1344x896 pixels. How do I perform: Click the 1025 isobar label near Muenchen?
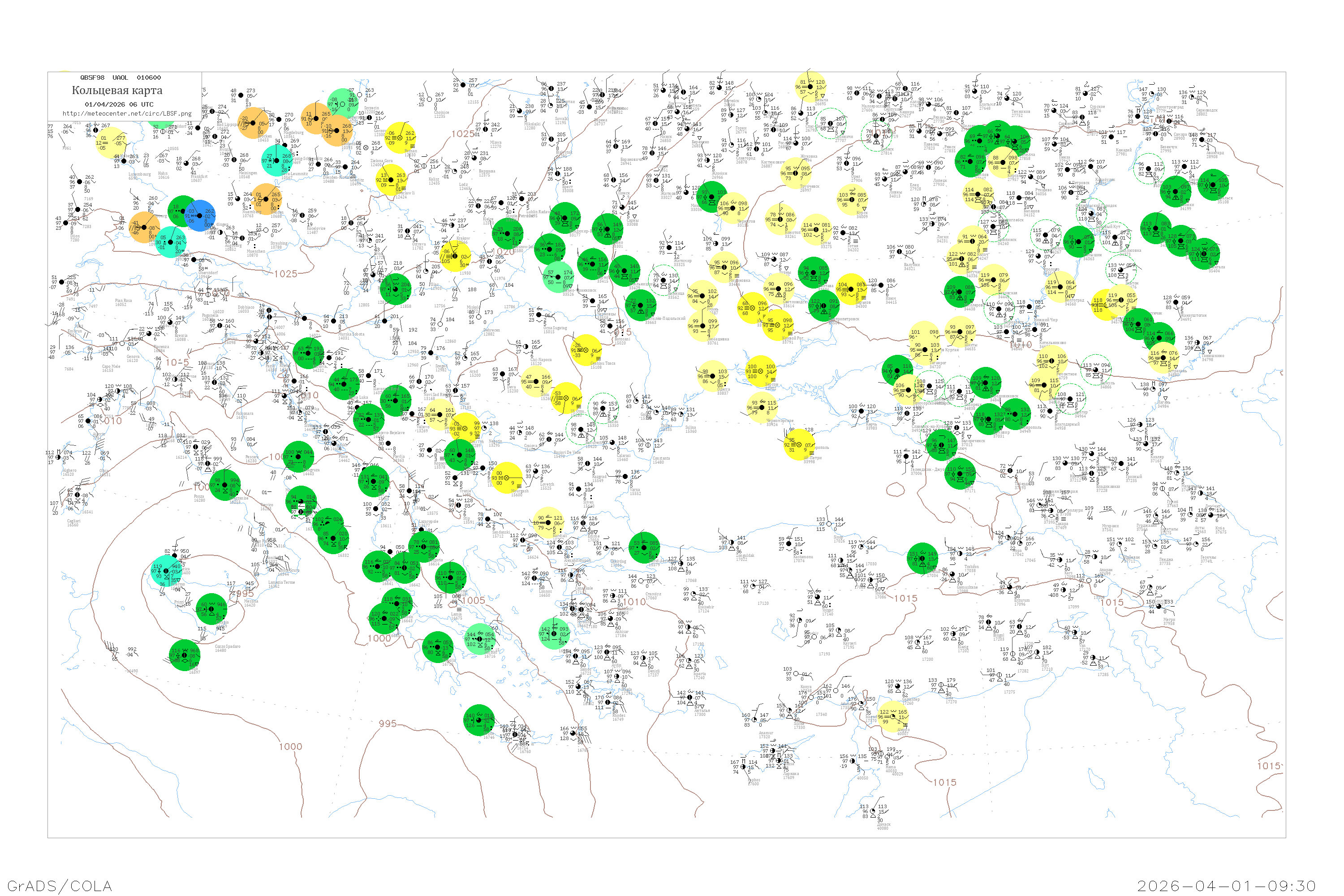[286, 274]
